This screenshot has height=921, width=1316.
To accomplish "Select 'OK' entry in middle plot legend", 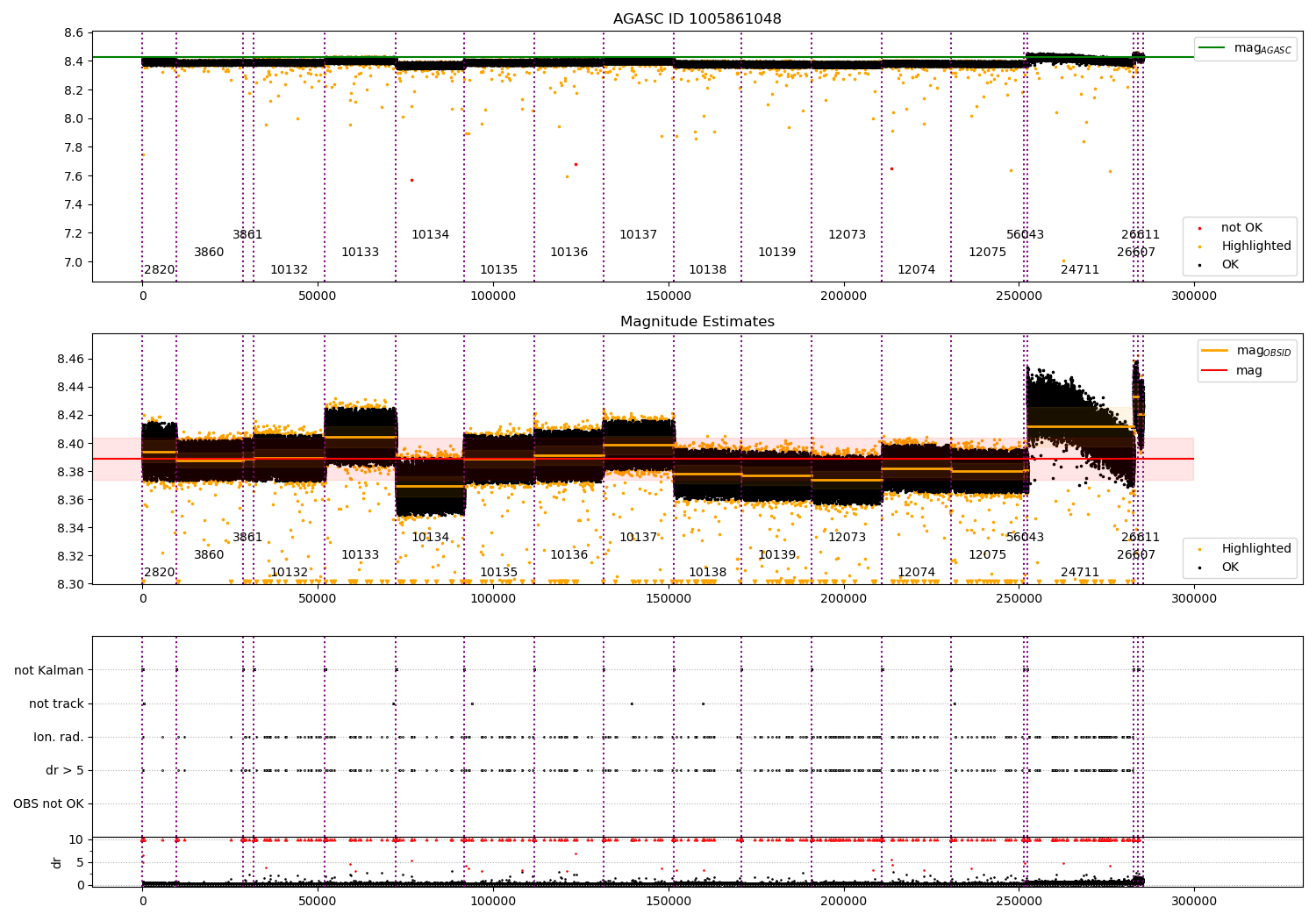I will point(1219,568).
